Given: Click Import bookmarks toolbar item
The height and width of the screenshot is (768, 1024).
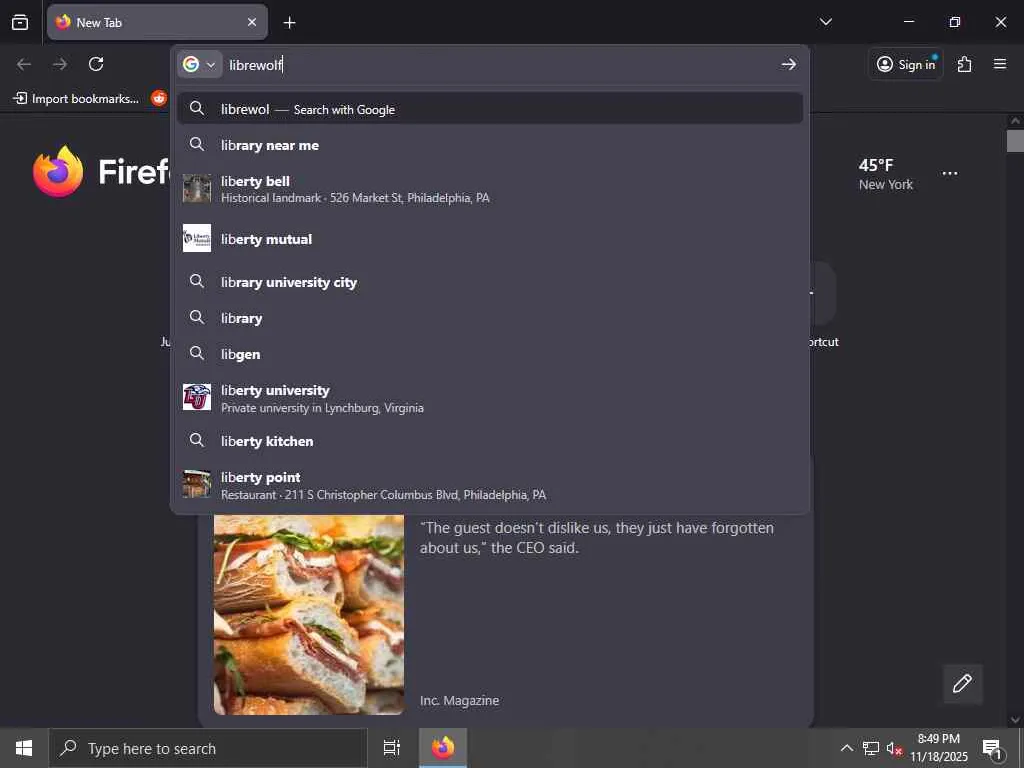Looking at the screenshot, I should coord(76,99).
